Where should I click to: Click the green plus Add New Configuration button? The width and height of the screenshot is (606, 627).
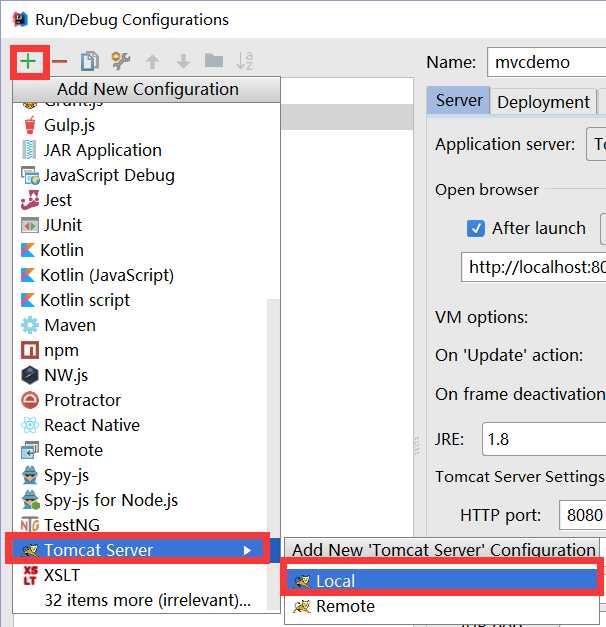point(28,62)
